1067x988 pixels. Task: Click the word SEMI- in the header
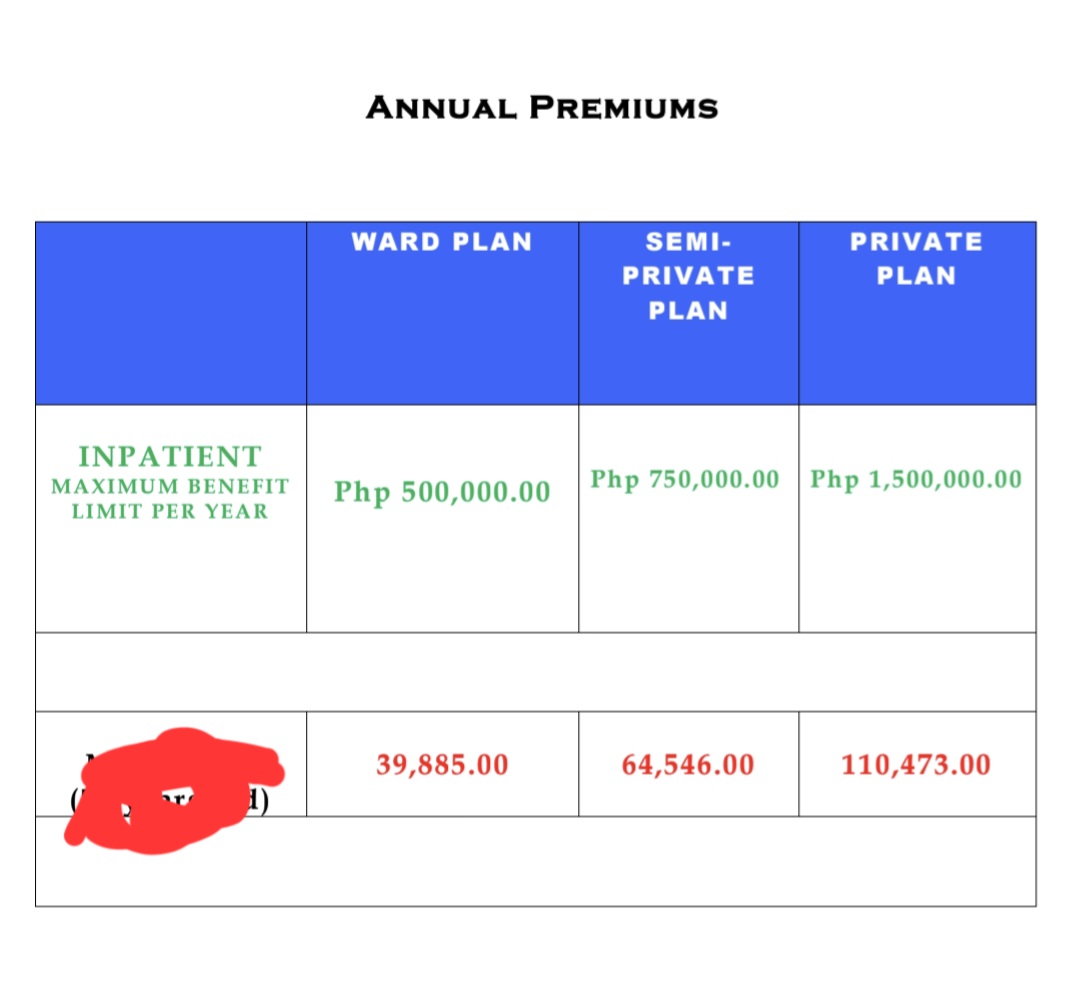point(688,242)
